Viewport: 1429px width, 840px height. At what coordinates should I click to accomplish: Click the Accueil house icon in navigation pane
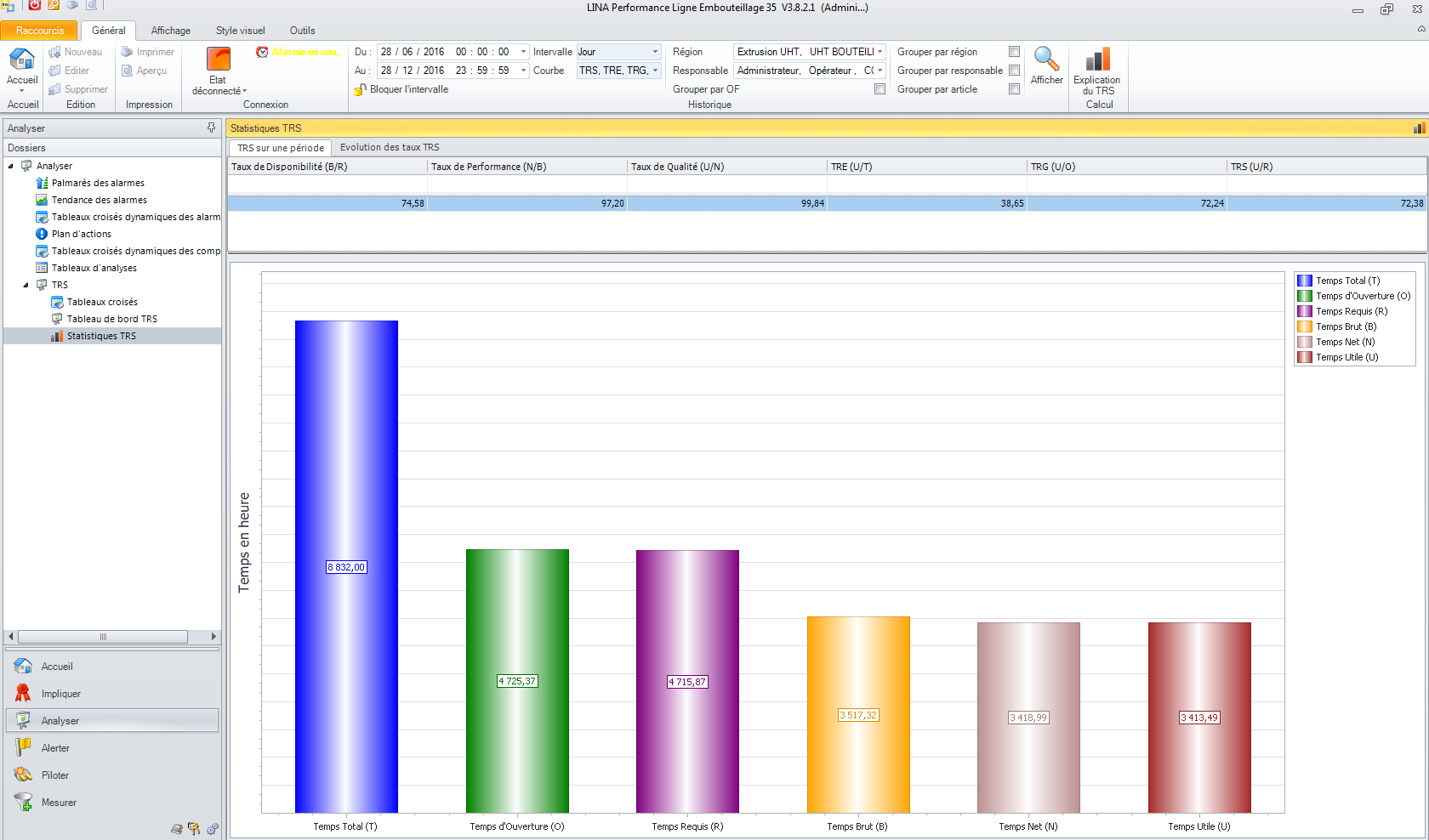point(23,666)
